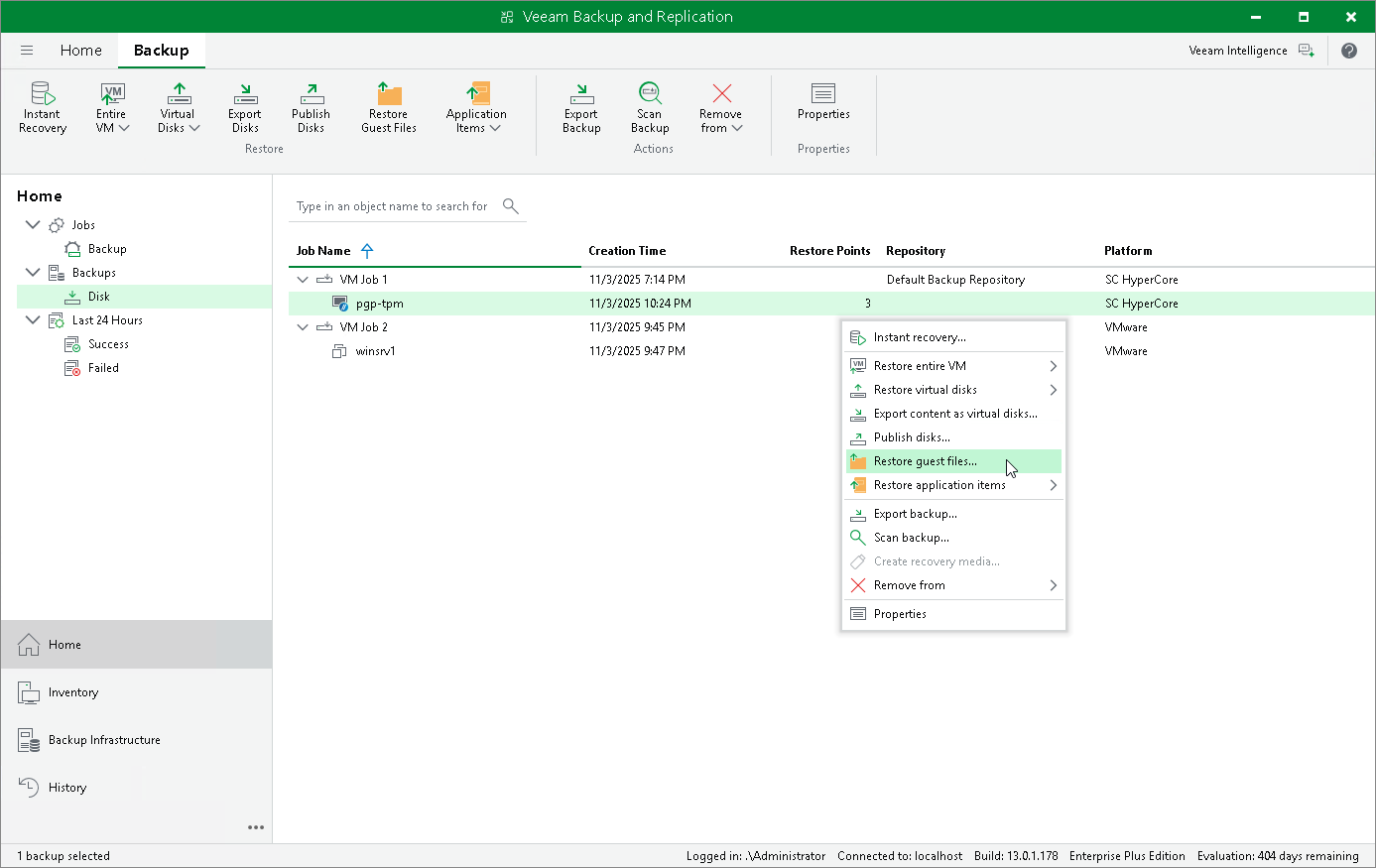Click the Export Backup ribbon icon

coord(581,93)
